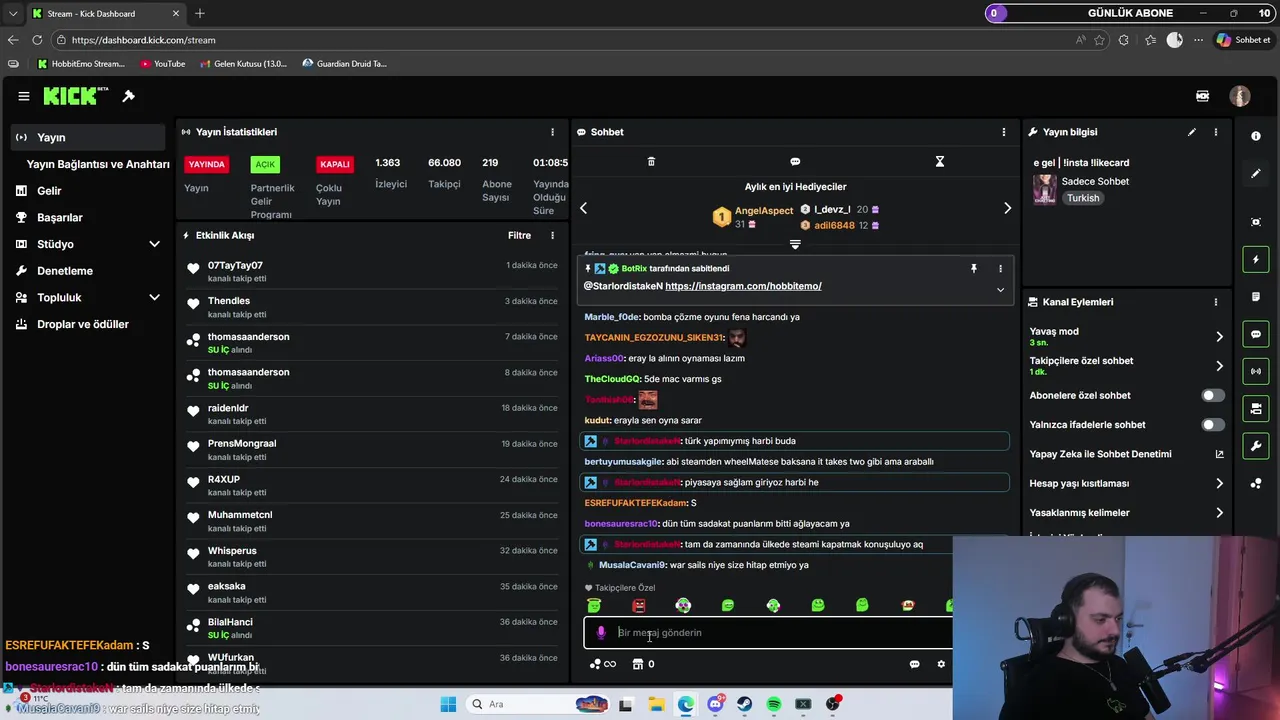Open the hamburger menu beside Kick logo
This screenshot has width=1280, height=720.
23,96
